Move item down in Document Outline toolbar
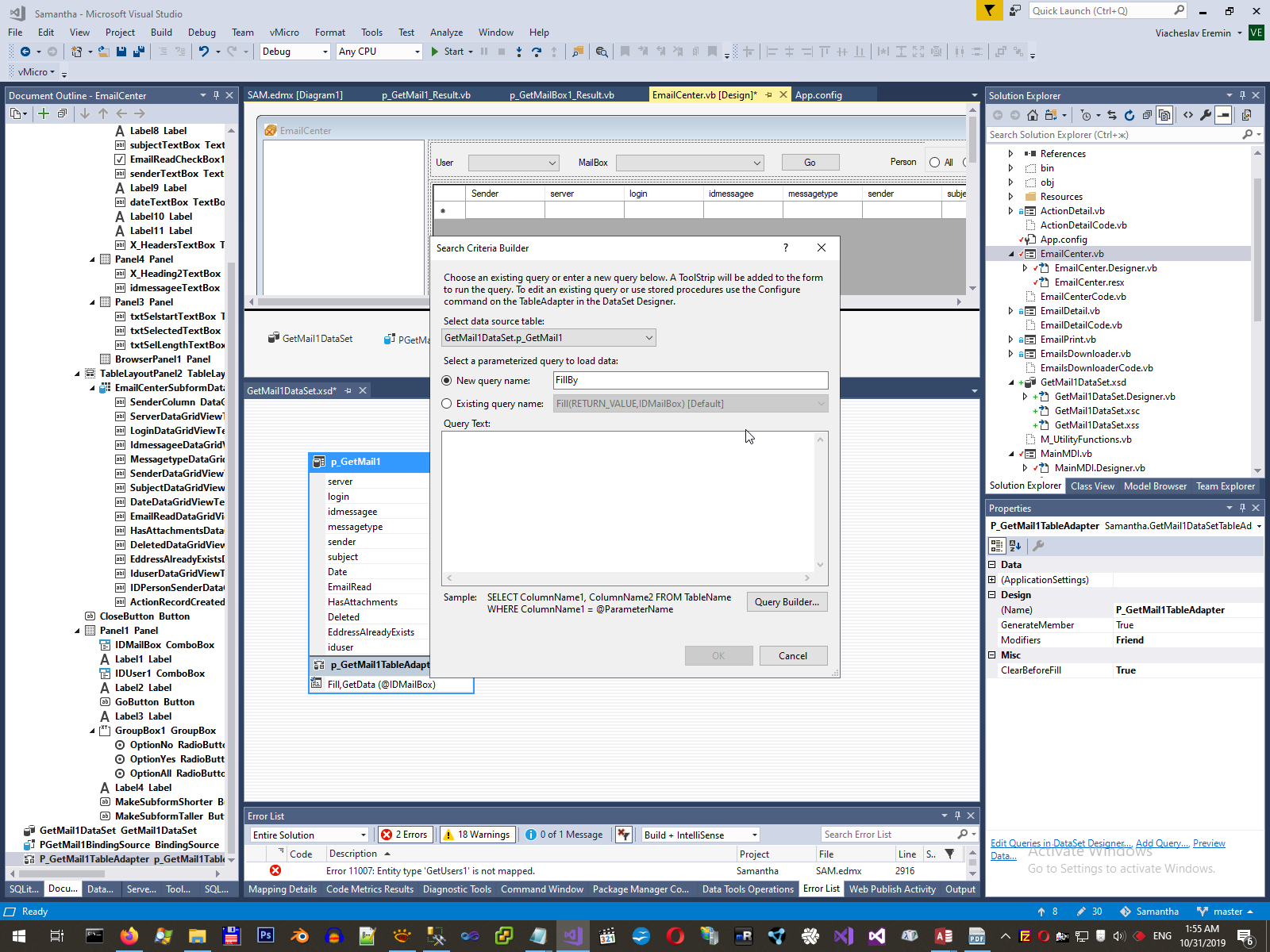1270x952 pixels. click(85, 113)
